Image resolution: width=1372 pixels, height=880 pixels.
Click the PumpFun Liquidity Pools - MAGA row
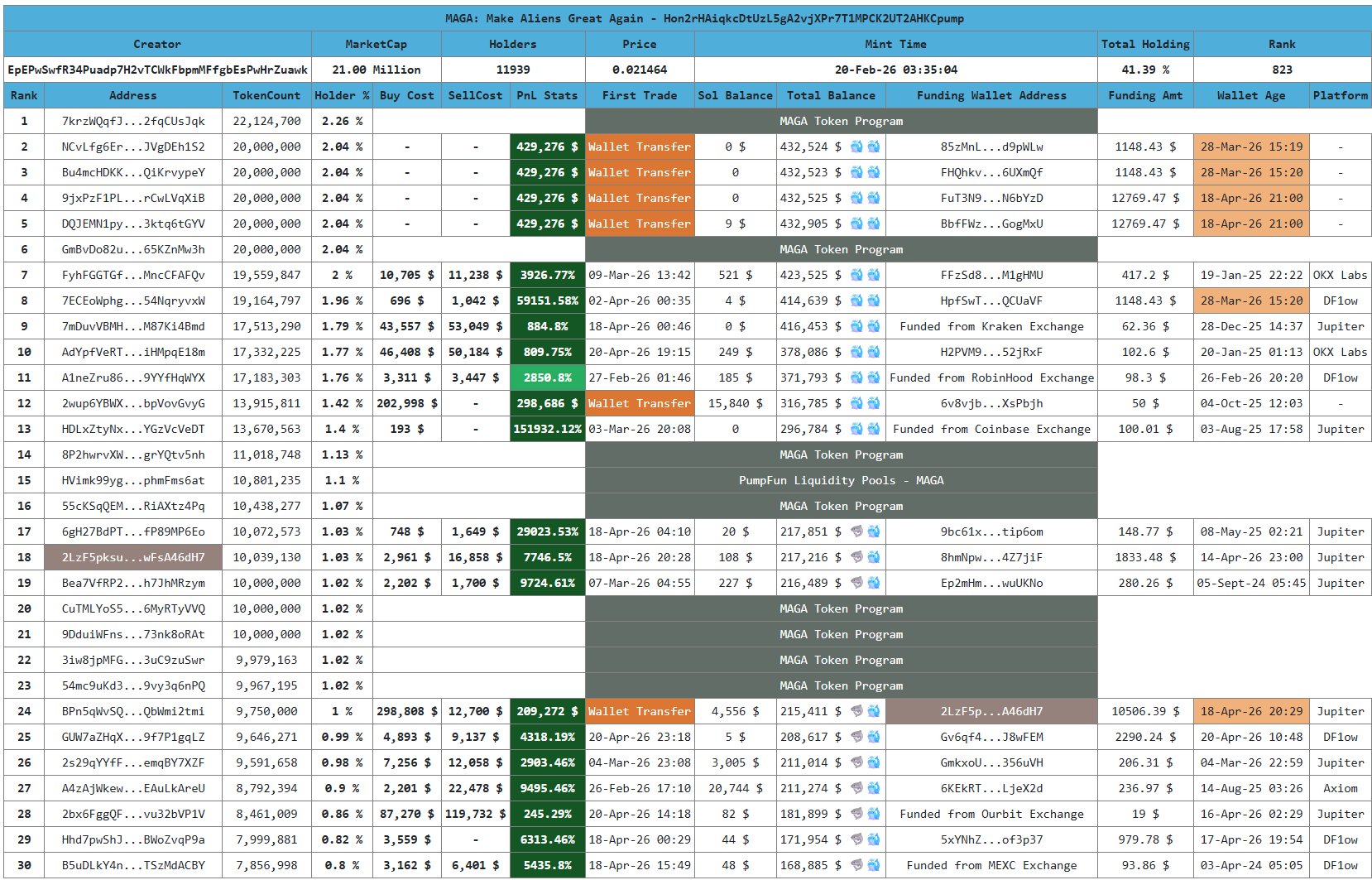841,480
